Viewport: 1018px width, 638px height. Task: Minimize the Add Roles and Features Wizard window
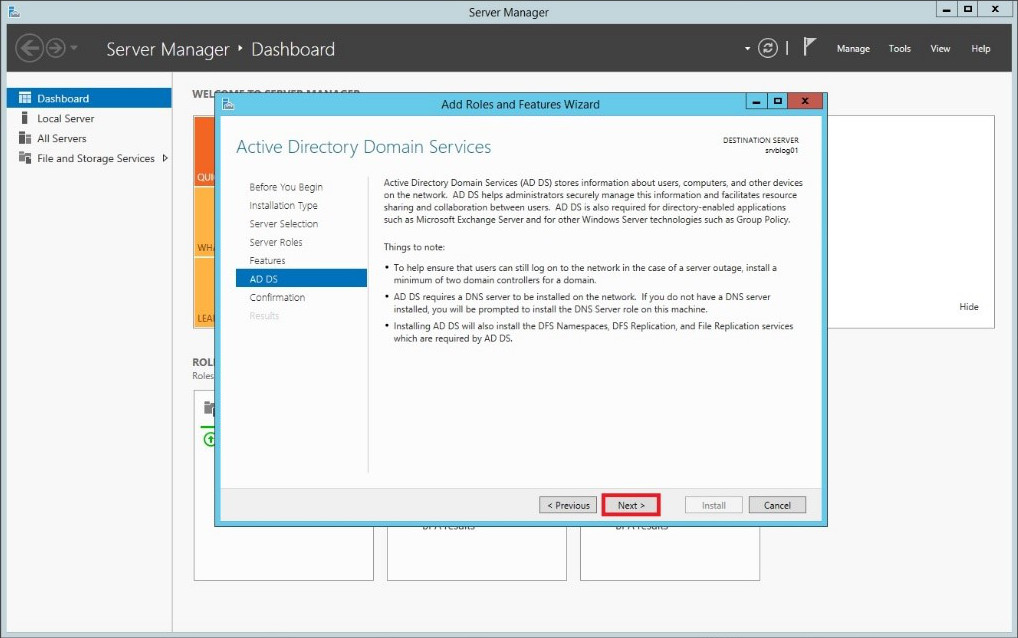[756, 101]
